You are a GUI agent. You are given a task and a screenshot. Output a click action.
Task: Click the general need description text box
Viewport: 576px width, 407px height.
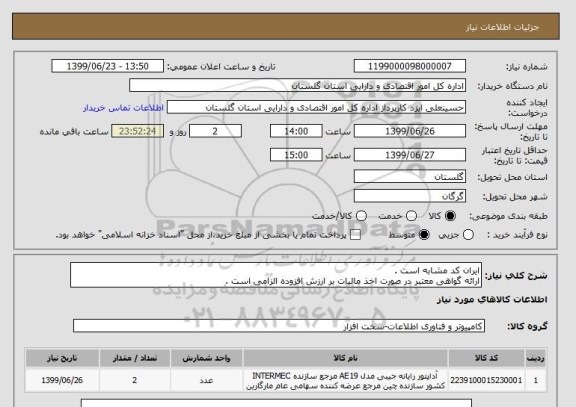[276, 275]
